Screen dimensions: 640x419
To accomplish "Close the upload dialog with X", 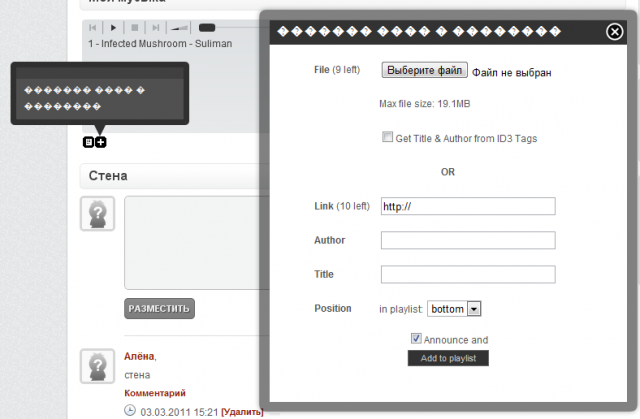I will tap(614, 31).
